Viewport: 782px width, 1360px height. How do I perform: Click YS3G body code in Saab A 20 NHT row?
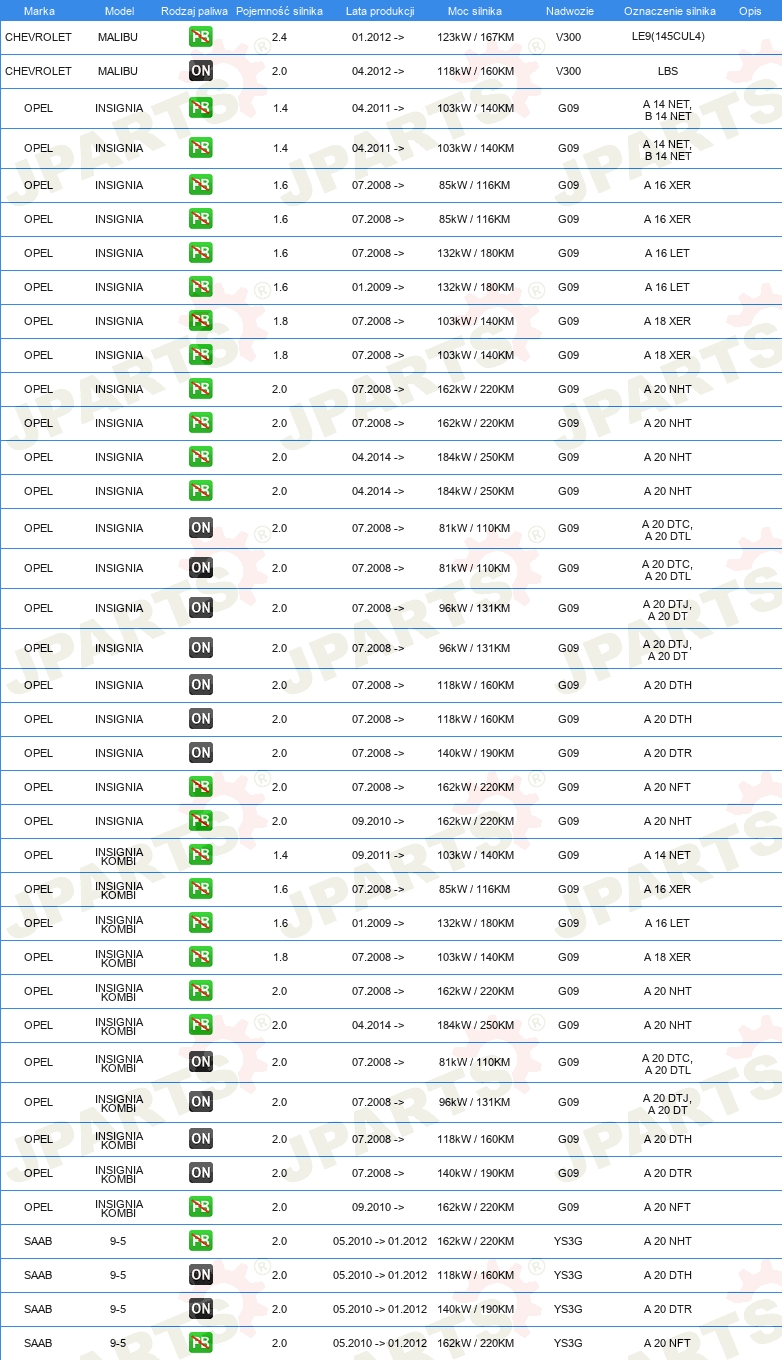click(x=568, y=1241)
